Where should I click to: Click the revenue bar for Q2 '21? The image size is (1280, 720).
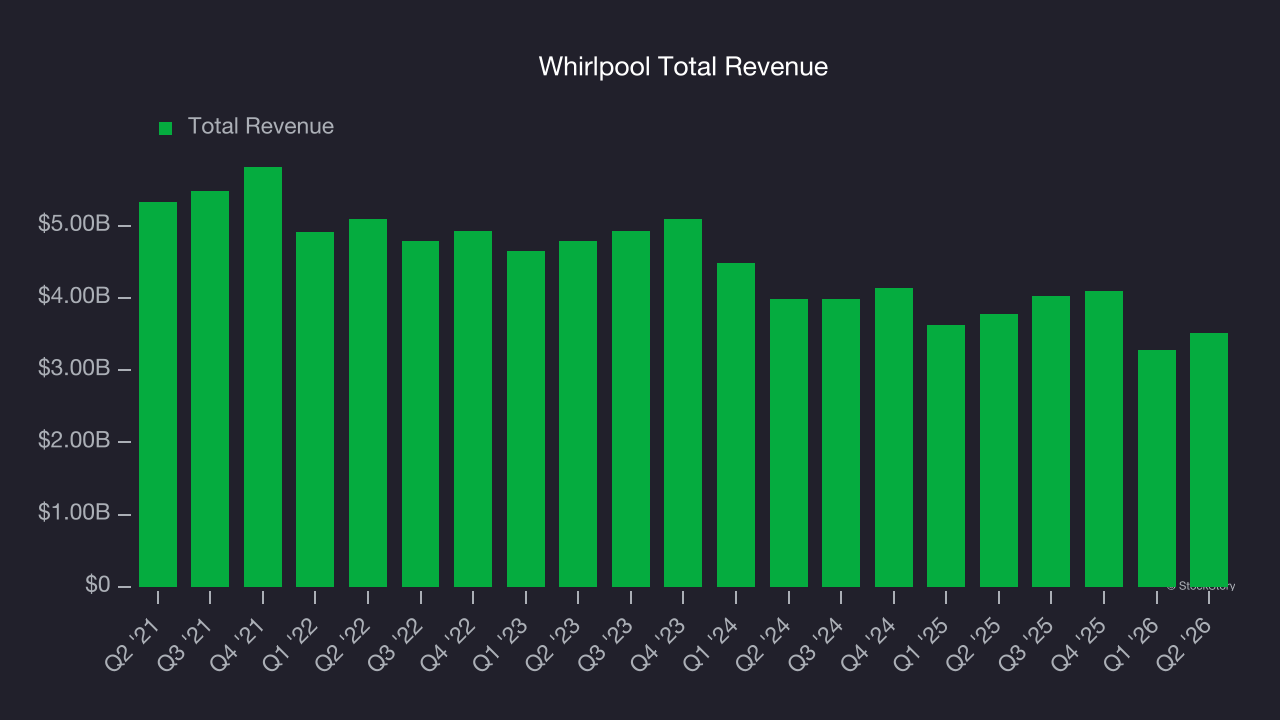point(158,394)
